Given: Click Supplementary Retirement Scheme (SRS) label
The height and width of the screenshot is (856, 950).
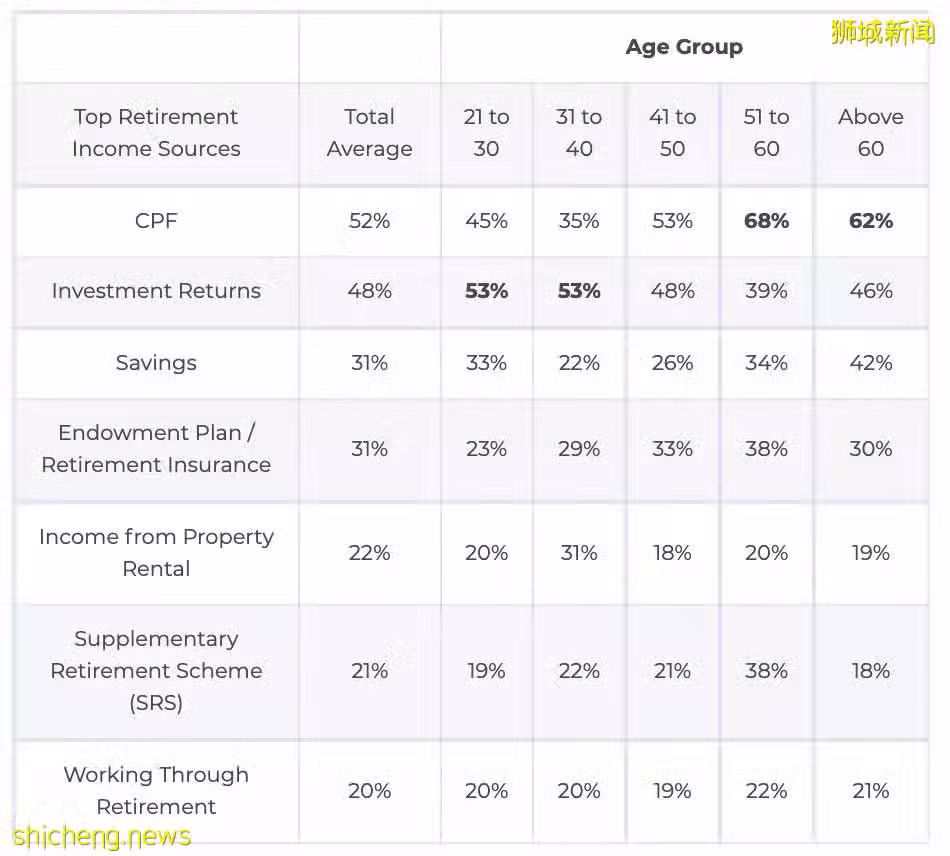Looking at the screenshot, I should point(156,671).
